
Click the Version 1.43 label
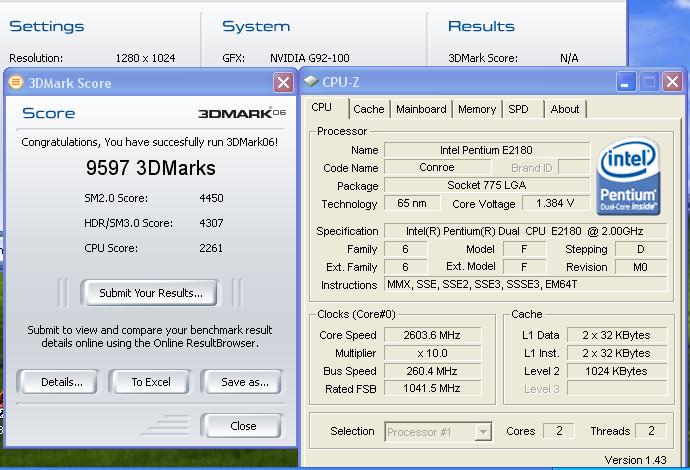click(635, 460)
